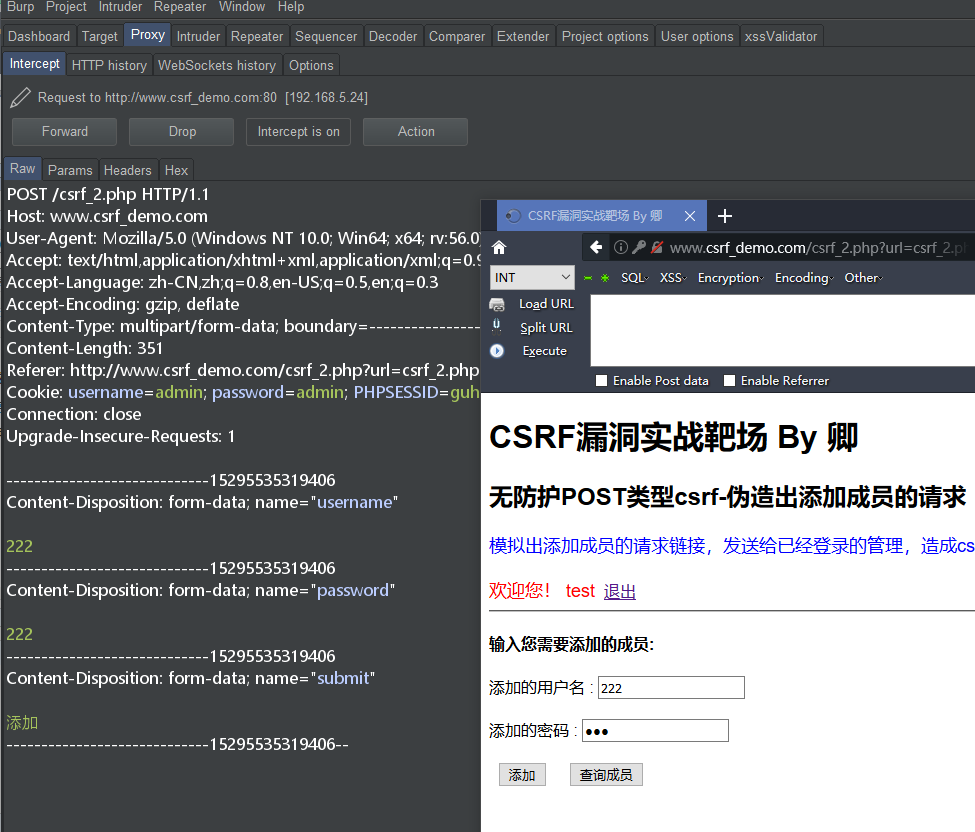Open the WebSockets history tab

tap(217, 65)
